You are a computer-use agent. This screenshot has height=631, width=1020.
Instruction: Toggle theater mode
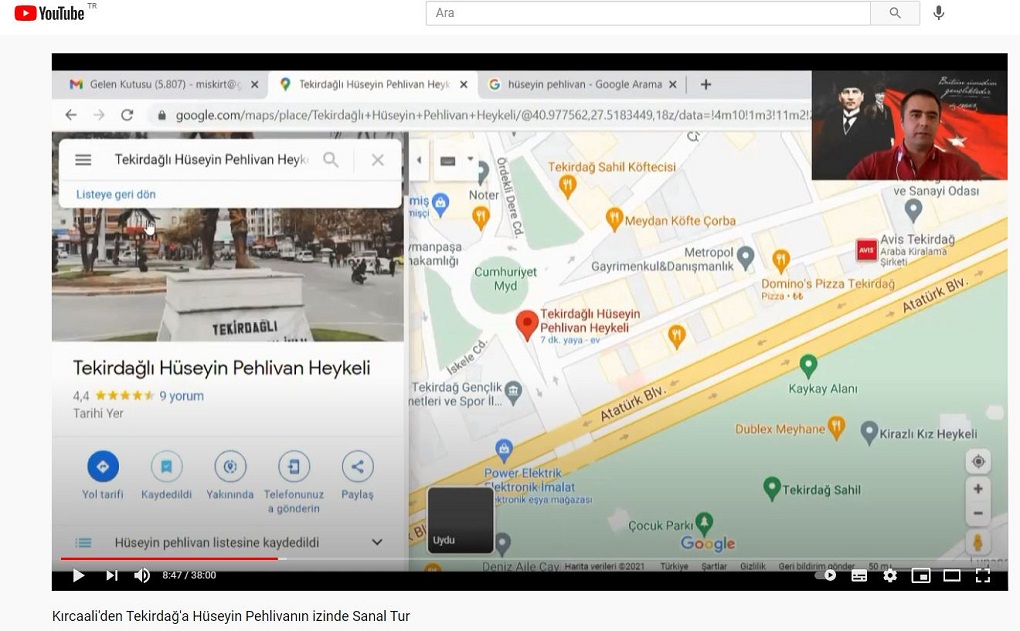point(952,575)
